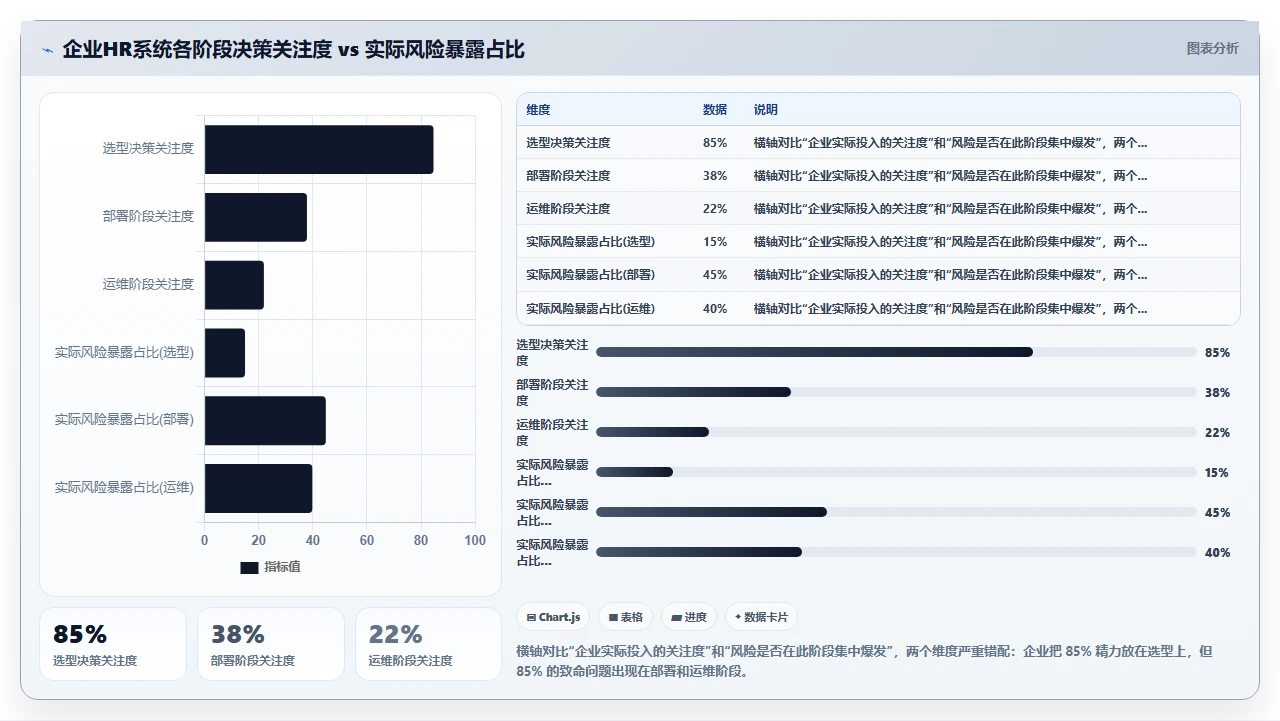This screenshot has height=721, width=1280.
Task: Select the 进度 chip
Action: pos(690,617)
